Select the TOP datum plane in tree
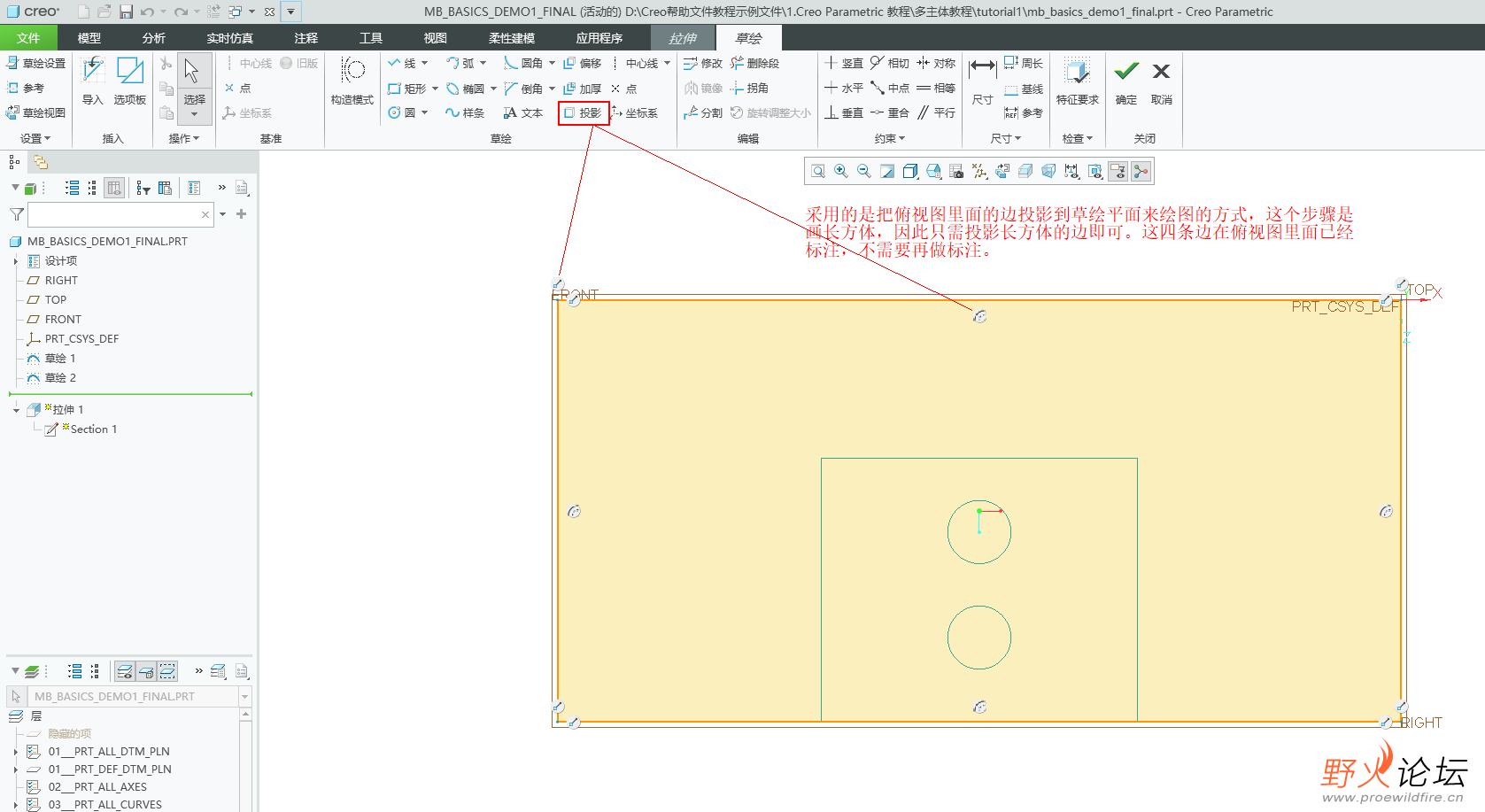 click(47, 300)
